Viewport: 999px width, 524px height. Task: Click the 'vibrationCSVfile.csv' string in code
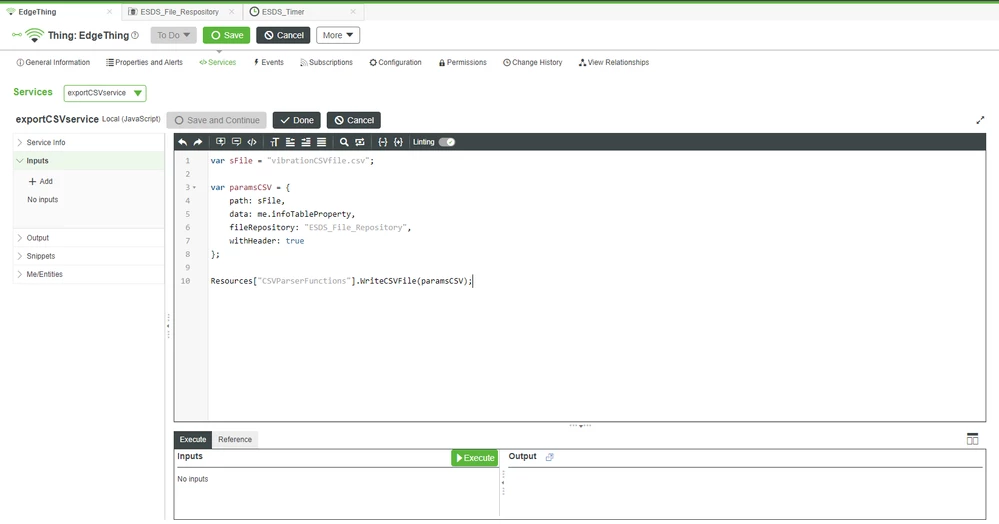(318, 161)
